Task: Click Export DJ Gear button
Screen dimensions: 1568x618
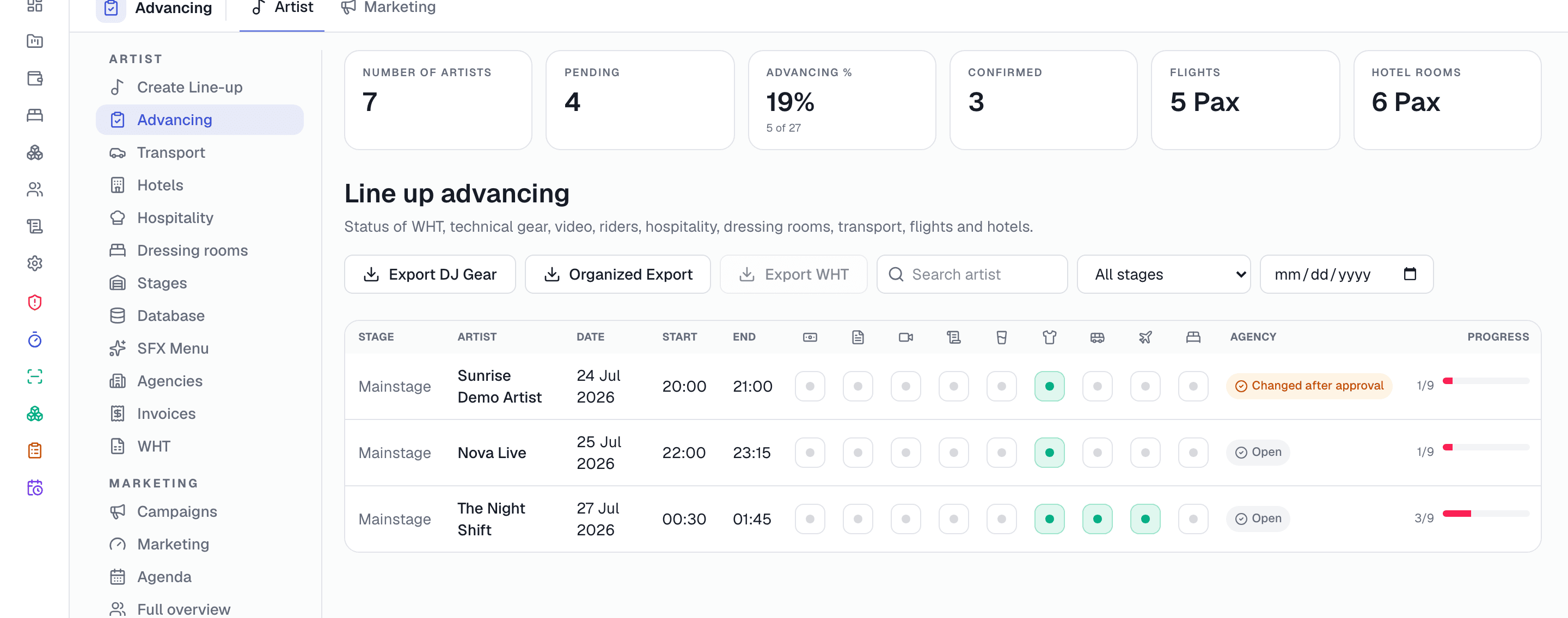Action: pos(430,274)
